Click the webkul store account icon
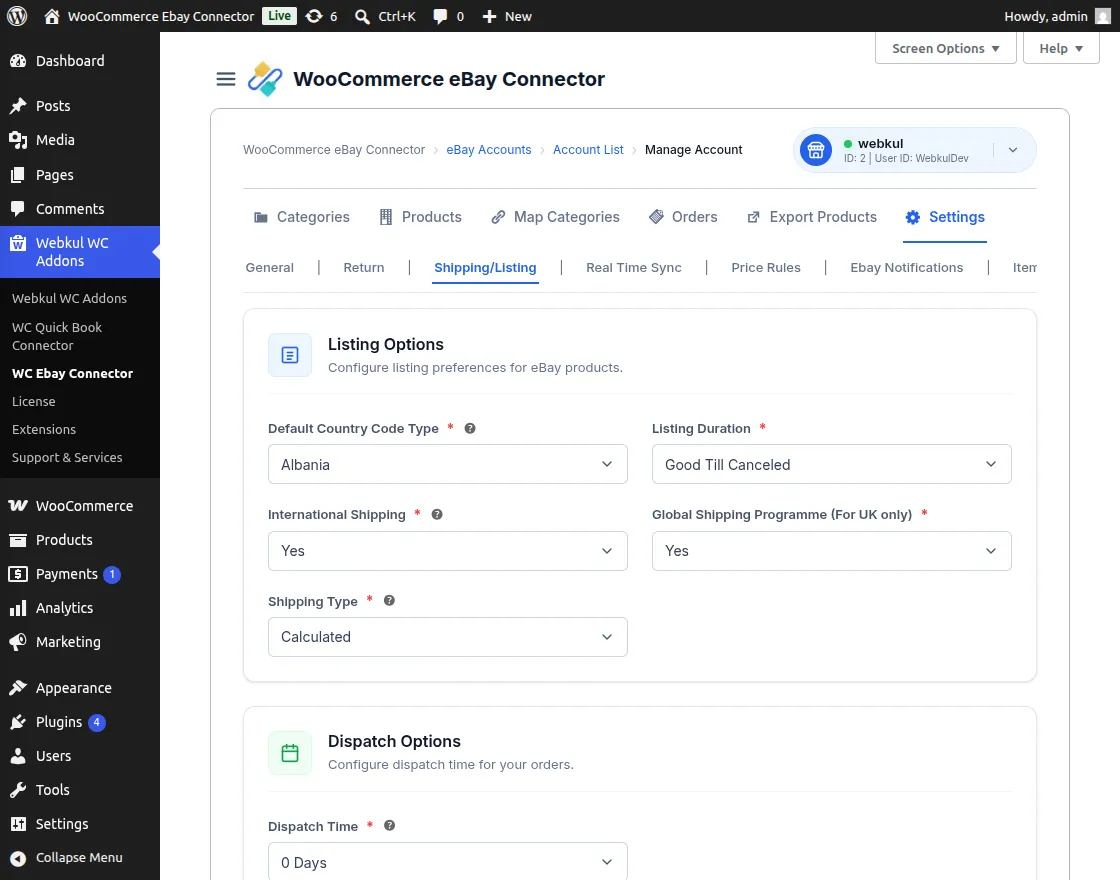The height and width of the screenshot is (880, 1120). (816, 150)
